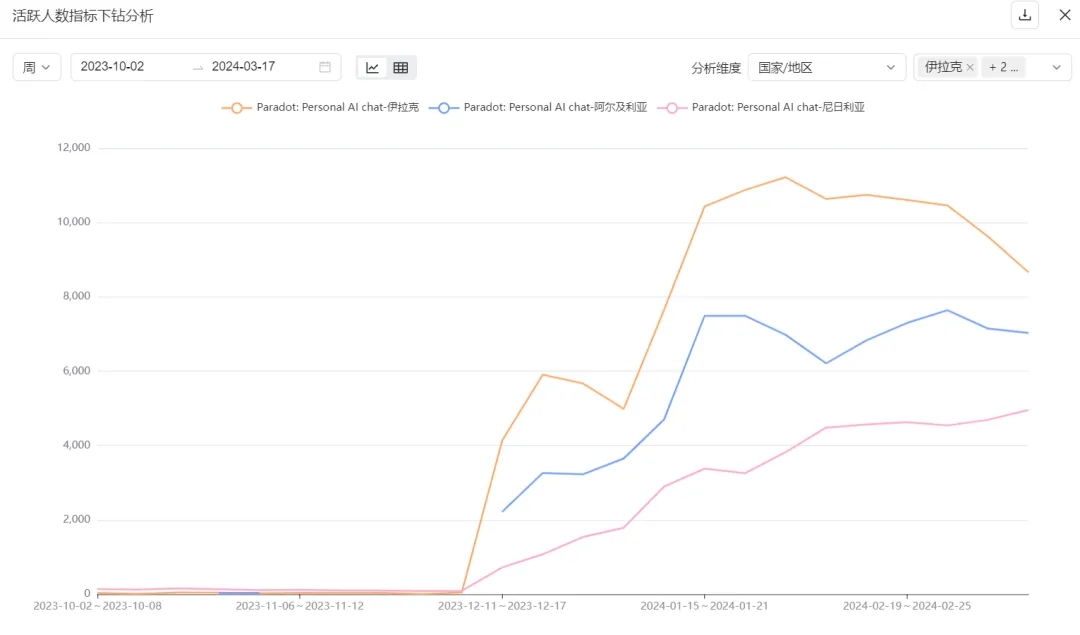Switch to line chart view

point(373,67)
